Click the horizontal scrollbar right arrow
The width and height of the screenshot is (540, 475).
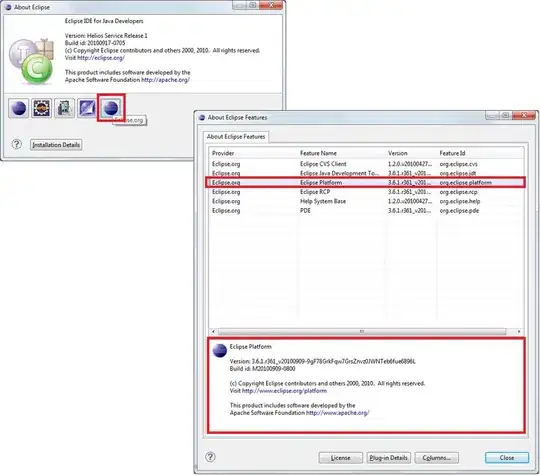(519, 331)
